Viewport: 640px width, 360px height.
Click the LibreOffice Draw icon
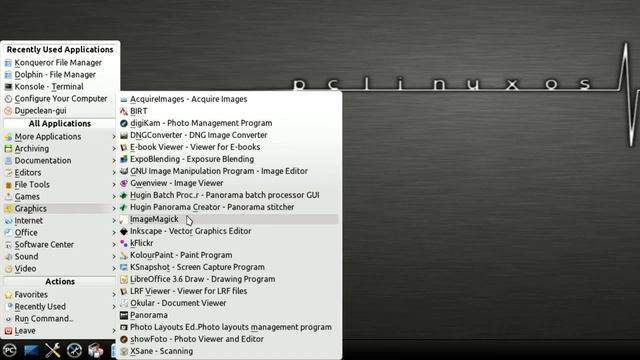click(x=124, y=280)
